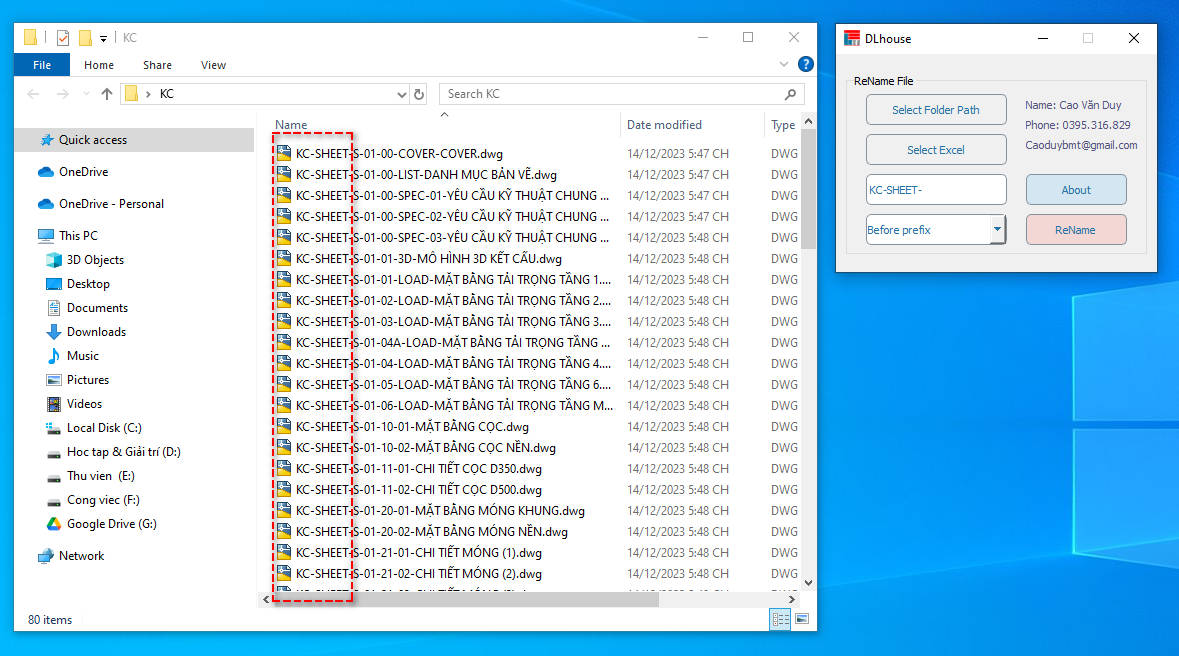Click the Up arrow navigation icon

(x=107, y=94)
